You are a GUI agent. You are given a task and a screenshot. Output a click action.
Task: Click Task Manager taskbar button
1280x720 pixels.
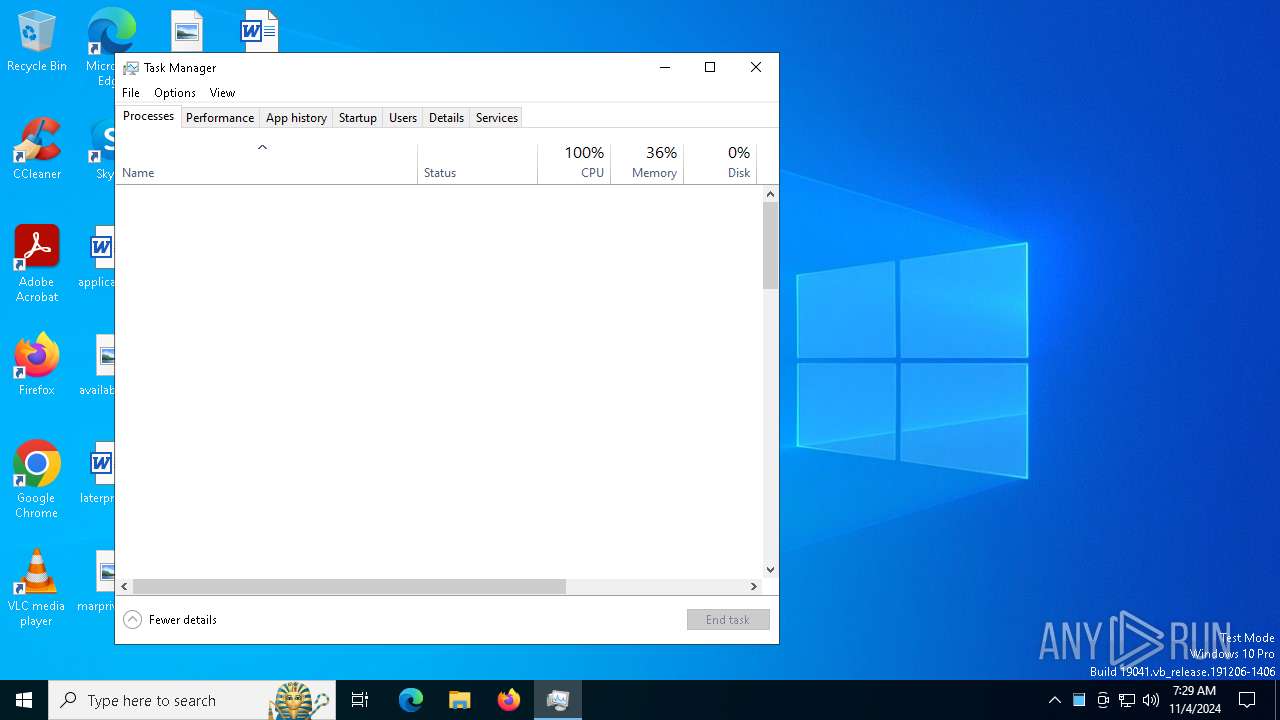tap(558, 700)
